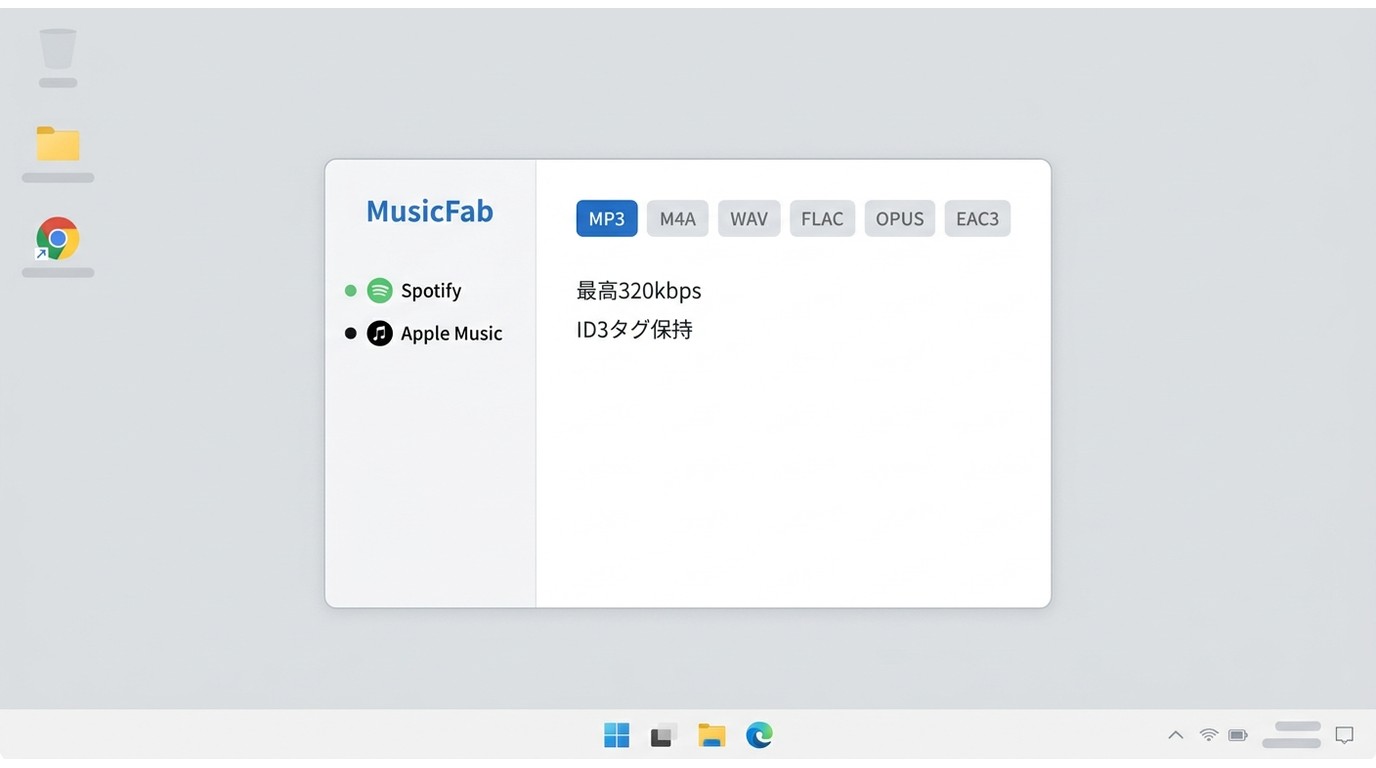This screenshot has width=1376, height=768.
Task: Switch to the M4A format tab
Action: pos(677,219)
